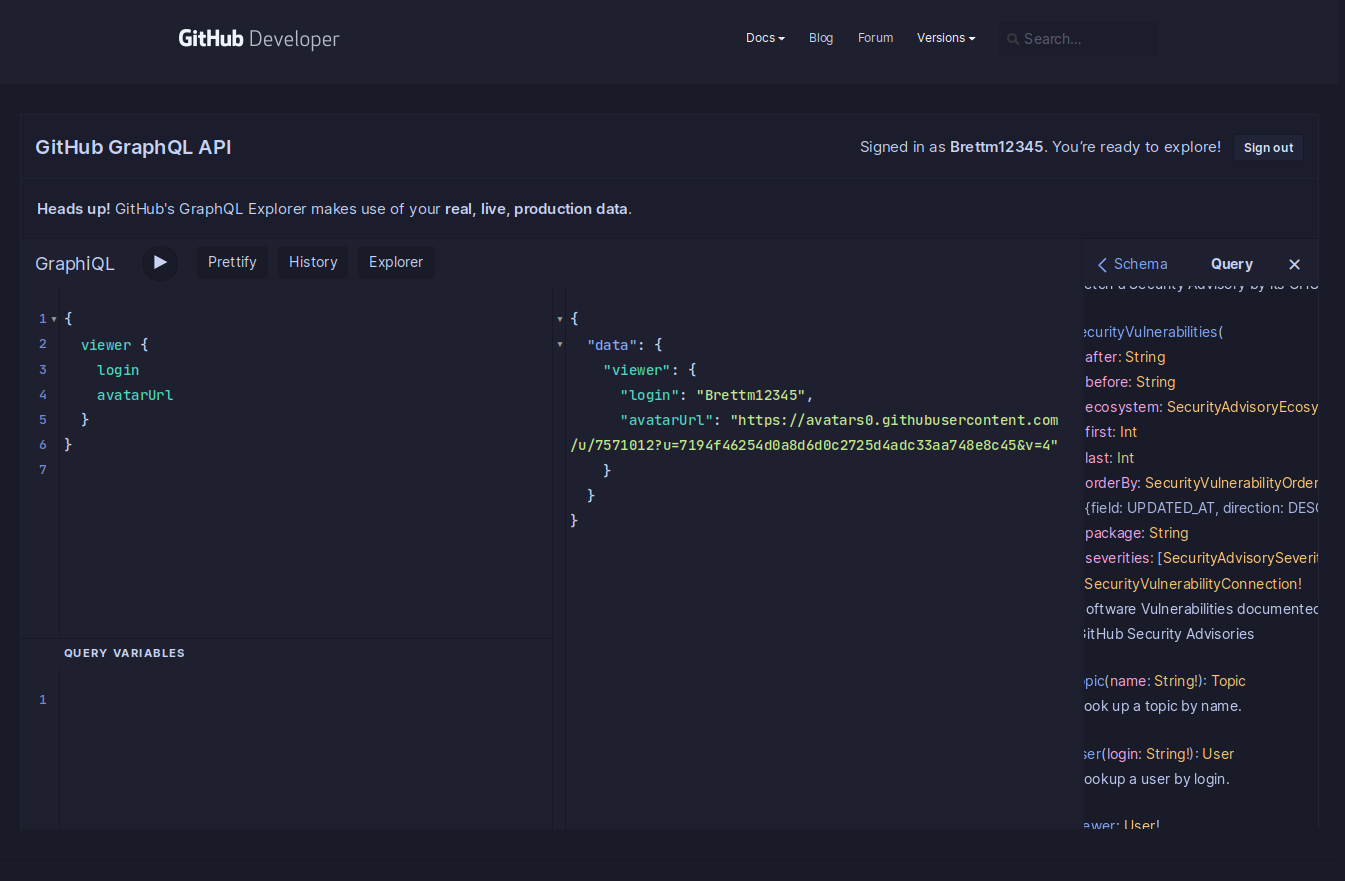
Task: Open SecurityVulnerabilityConnection type link
Action: 1192,584
